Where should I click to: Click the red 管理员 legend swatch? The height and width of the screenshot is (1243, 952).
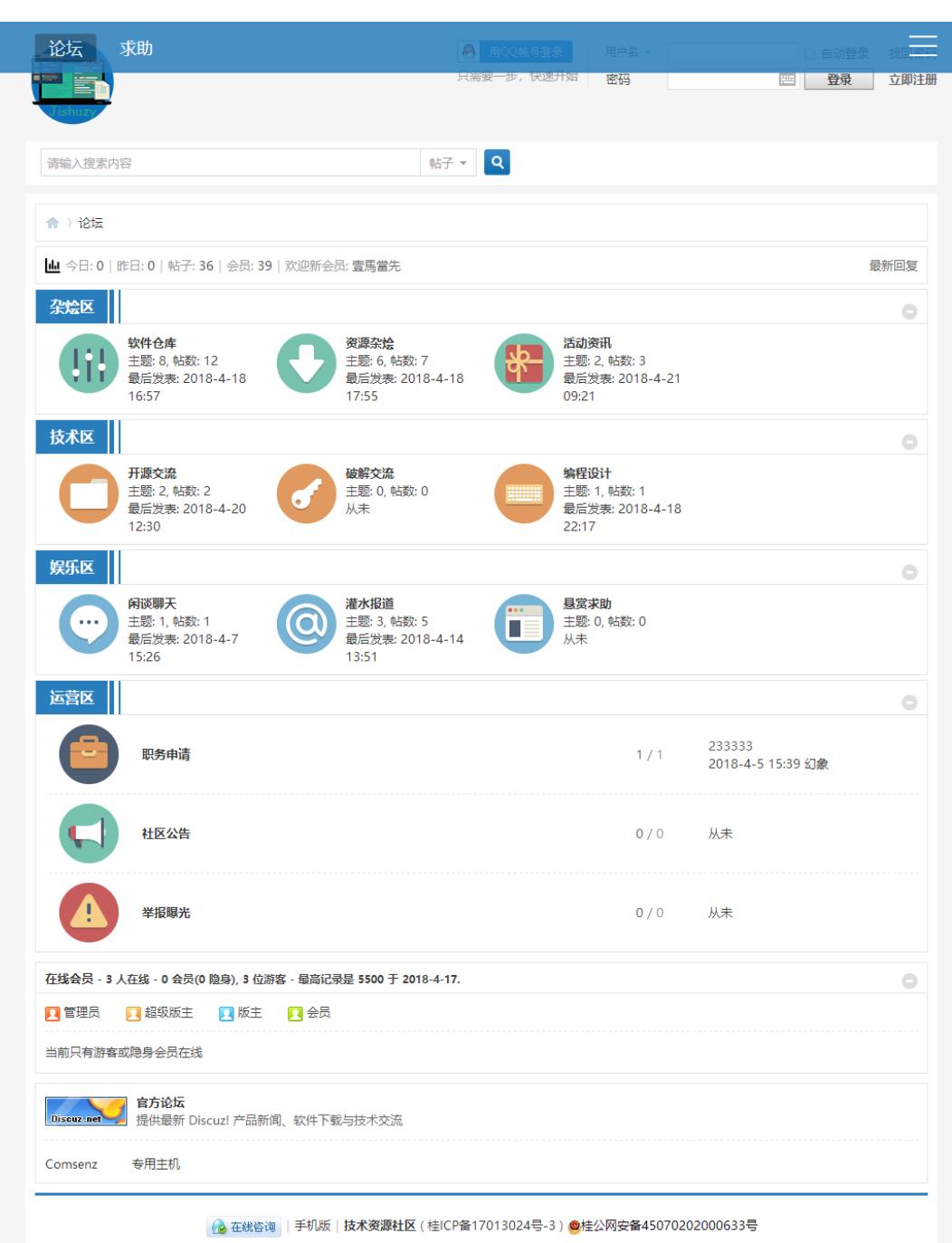pos(51,1013)
